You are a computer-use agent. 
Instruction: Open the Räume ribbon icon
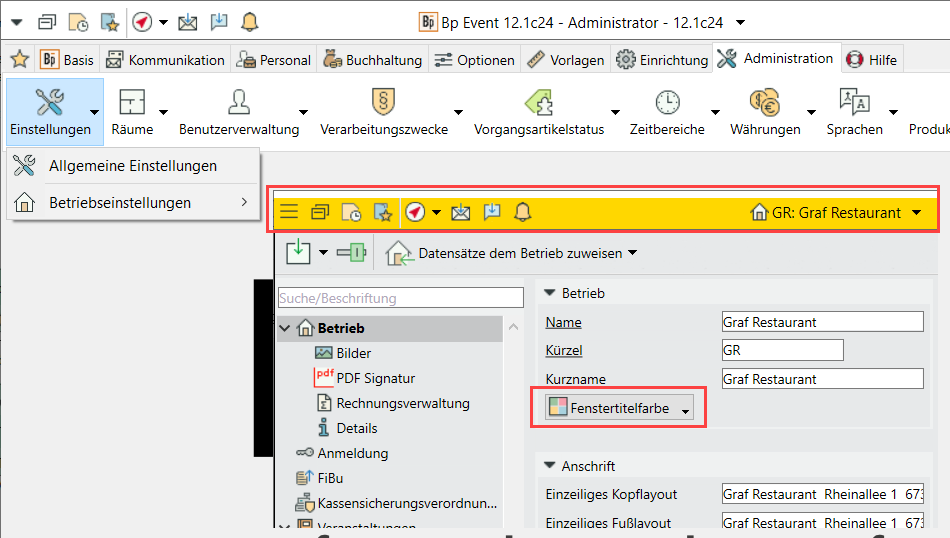click(x=132, y=102)
